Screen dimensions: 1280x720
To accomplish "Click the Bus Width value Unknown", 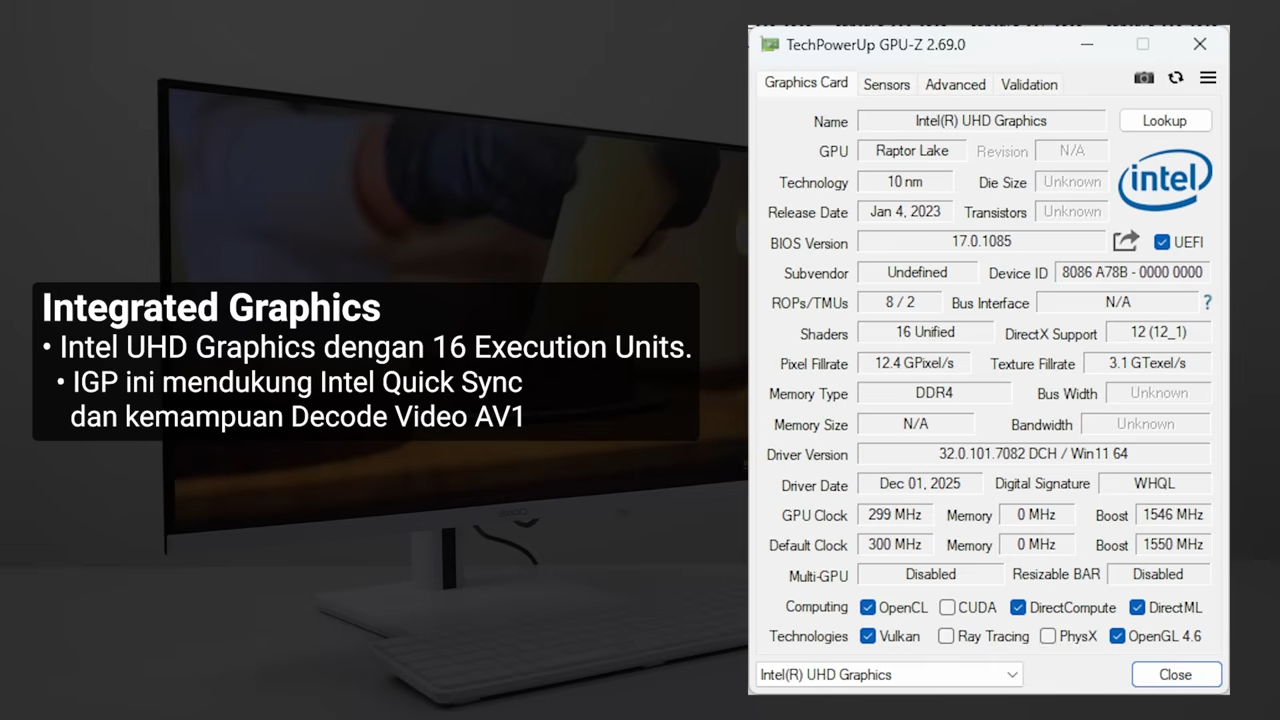I will pyautogui.click(x=1158, y=393).
